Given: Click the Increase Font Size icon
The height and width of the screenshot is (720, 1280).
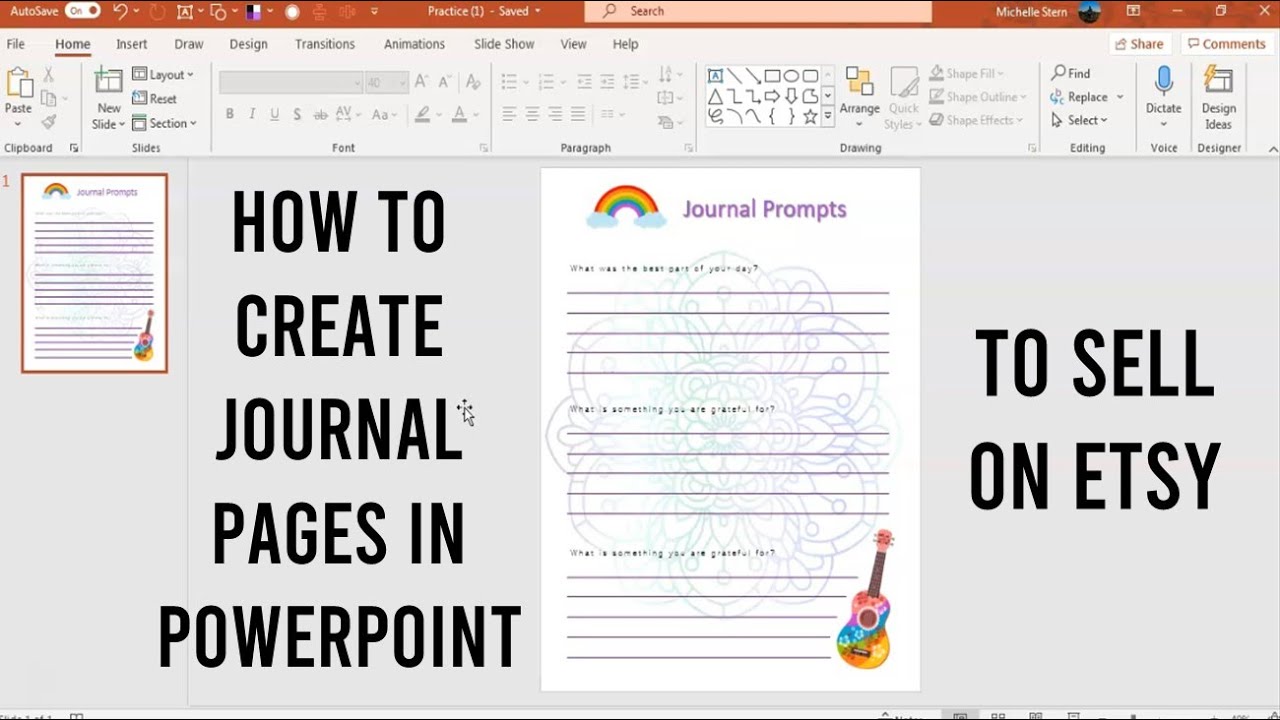Looking at the screenshot, I should click(421, 83).
